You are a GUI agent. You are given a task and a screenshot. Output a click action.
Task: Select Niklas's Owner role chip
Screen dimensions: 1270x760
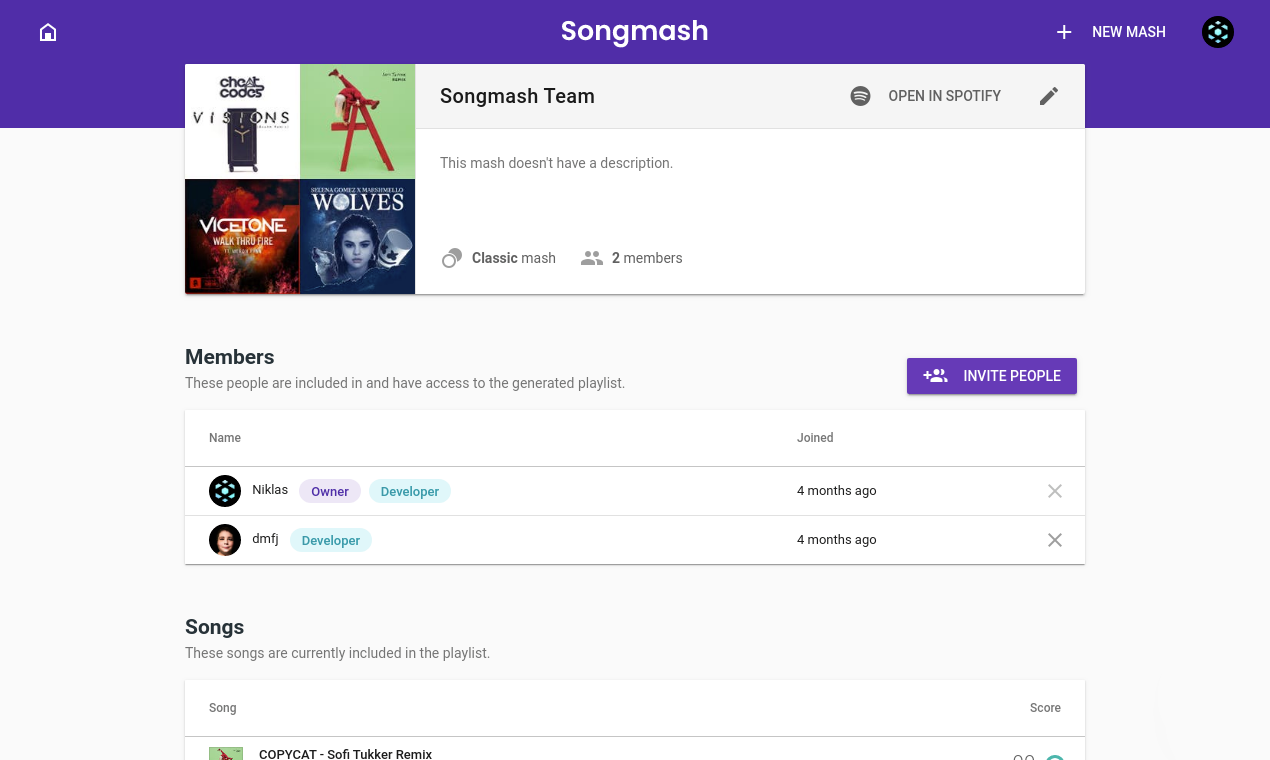tap(330, 491)
